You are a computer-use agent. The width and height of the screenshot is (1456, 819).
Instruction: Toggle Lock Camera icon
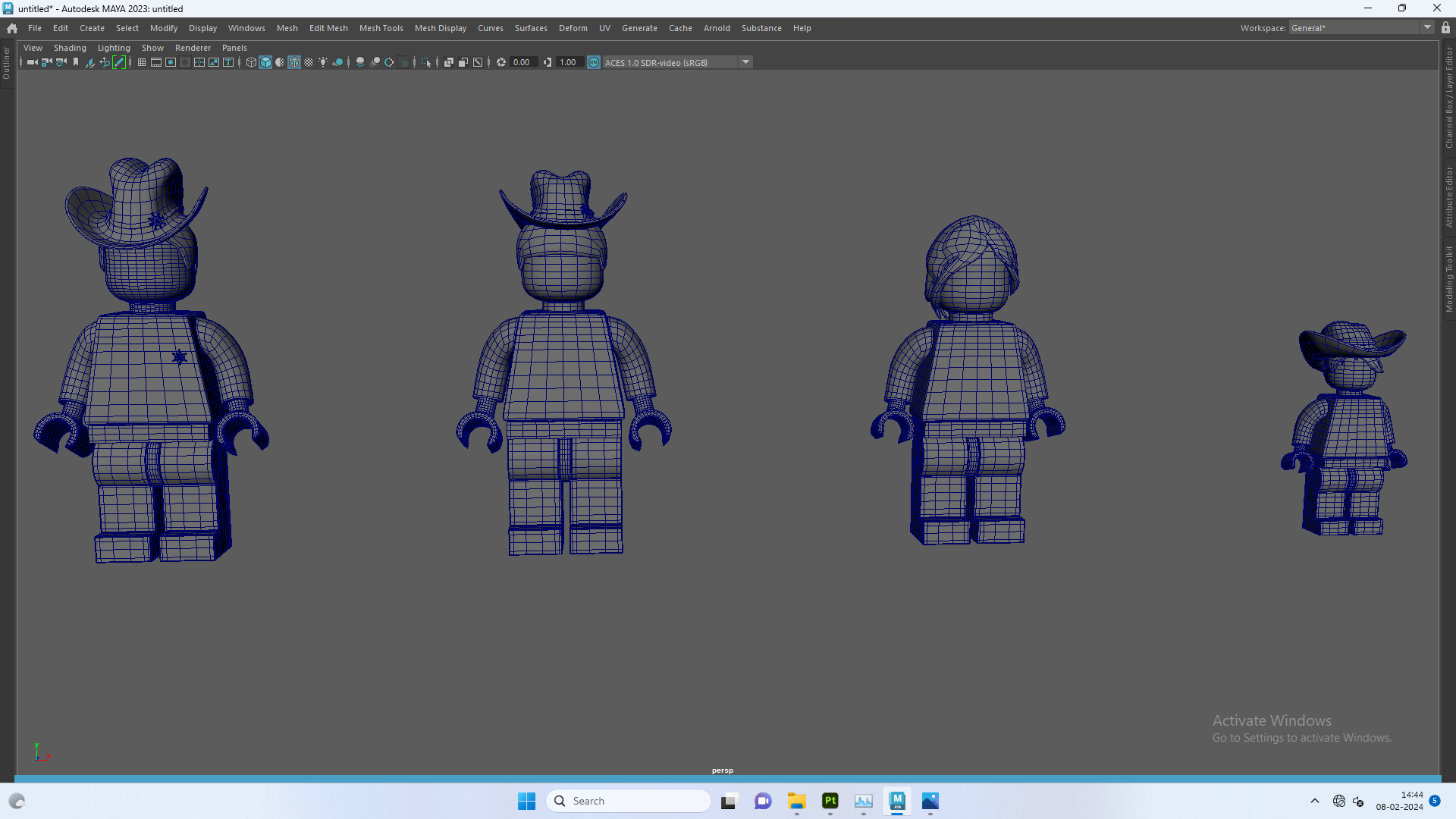click(x=46, y=62)
